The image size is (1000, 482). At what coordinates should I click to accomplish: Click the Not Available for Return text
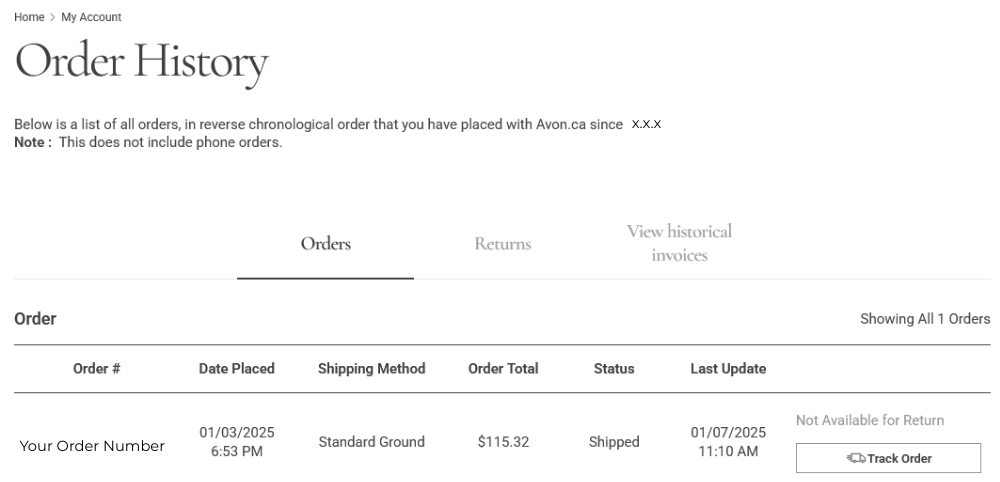coord(870,421)
